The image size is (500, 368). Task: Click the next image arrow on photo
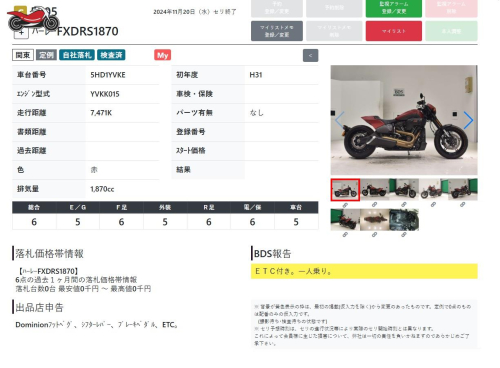point(468,120)
